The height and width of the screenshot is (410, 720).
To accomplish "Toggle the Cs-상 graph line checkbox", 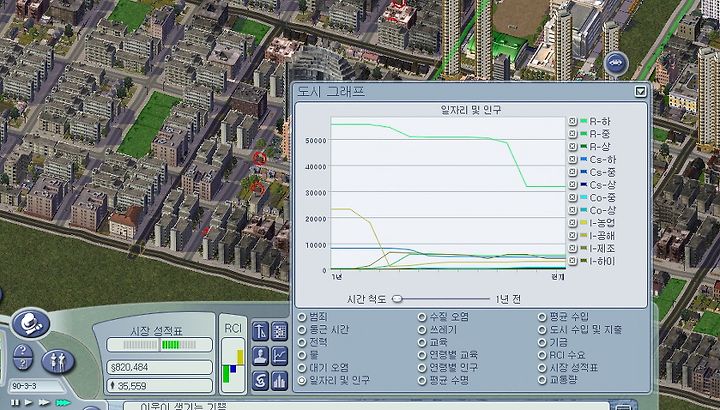I will tap(573, 185).
